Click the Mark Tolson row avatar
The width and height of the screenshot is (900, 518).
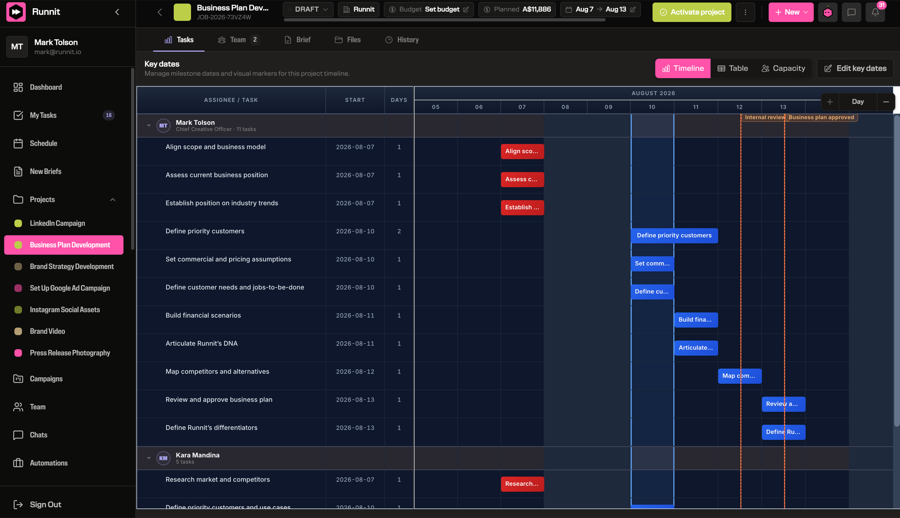[163, 125]
